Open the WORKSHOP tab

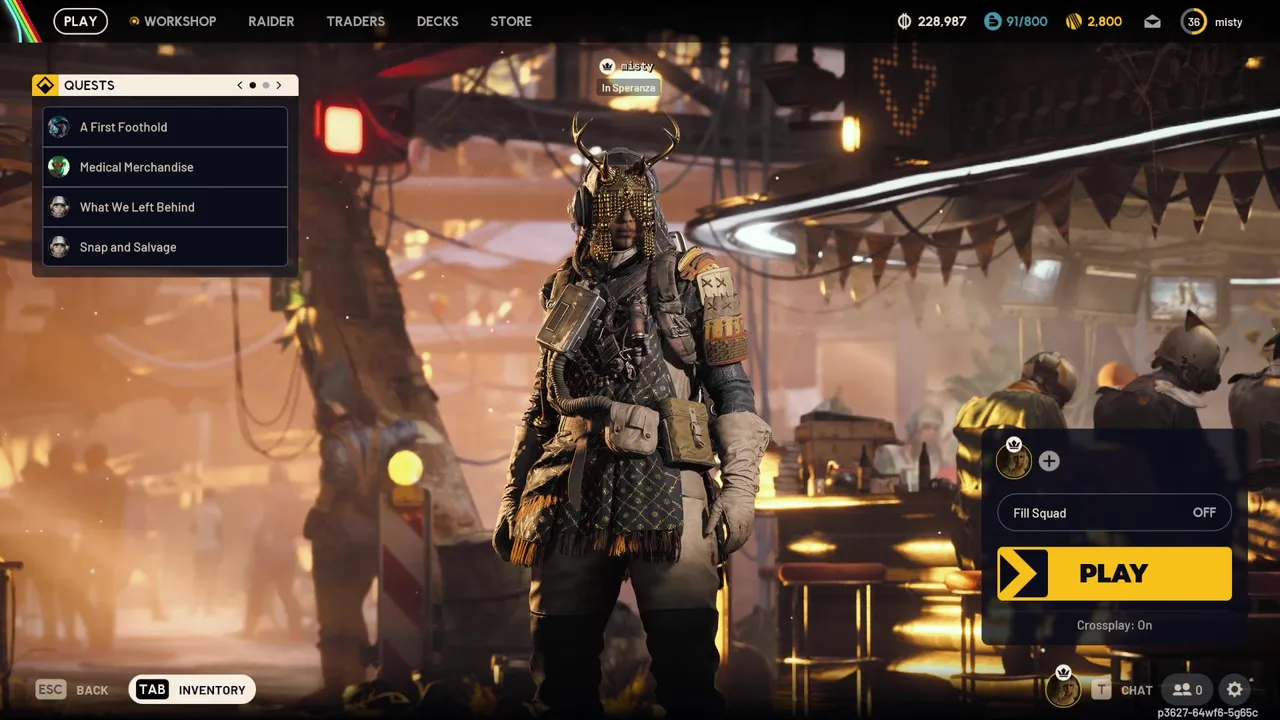click(179, 21)
